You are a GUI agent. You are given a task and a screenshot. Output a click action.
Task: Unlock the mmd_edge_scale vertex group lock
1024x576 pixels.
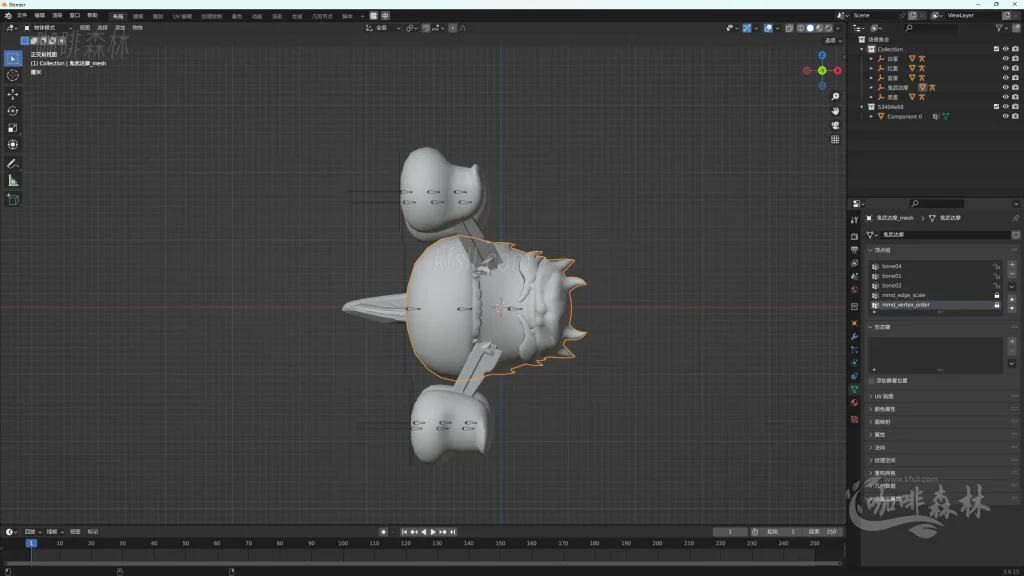tap(996, 296)
